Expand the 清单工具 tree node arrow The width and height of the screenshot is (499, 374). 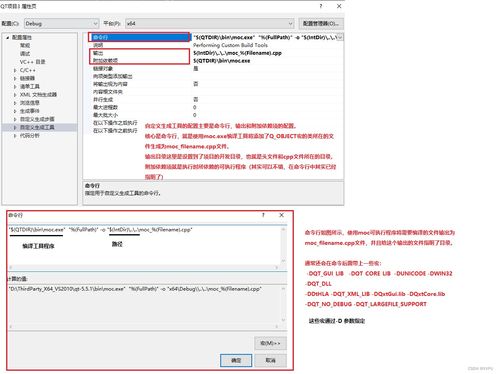[15, 87]
